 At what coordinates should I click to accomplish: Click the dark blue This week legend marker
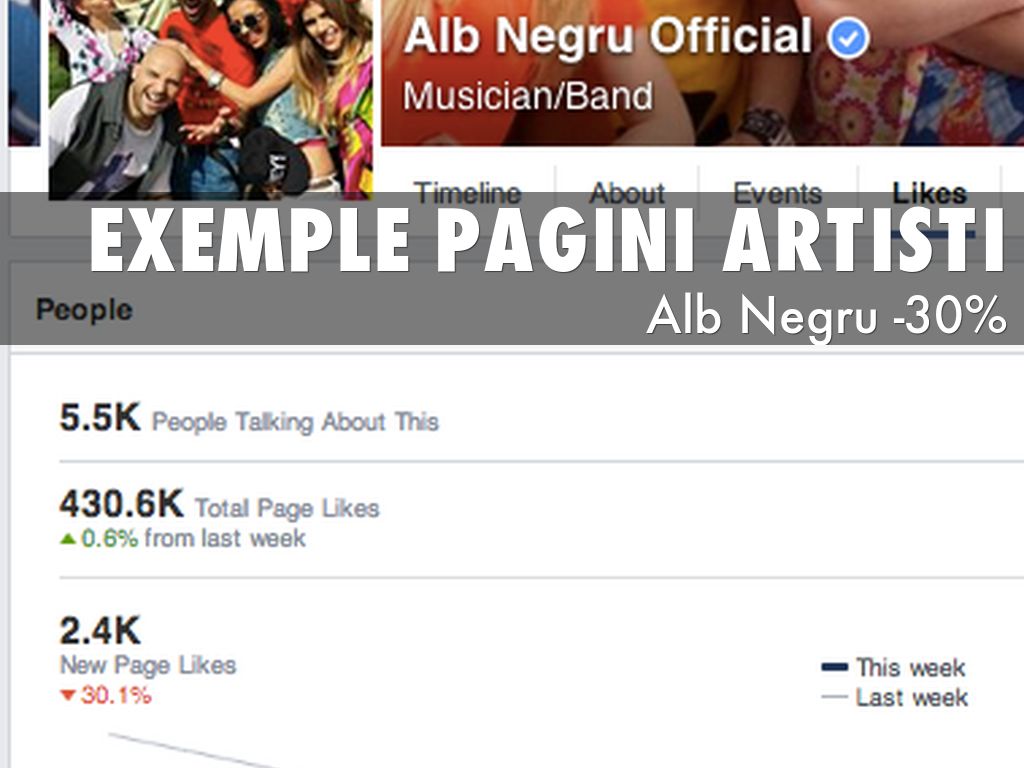pos(834,667)
